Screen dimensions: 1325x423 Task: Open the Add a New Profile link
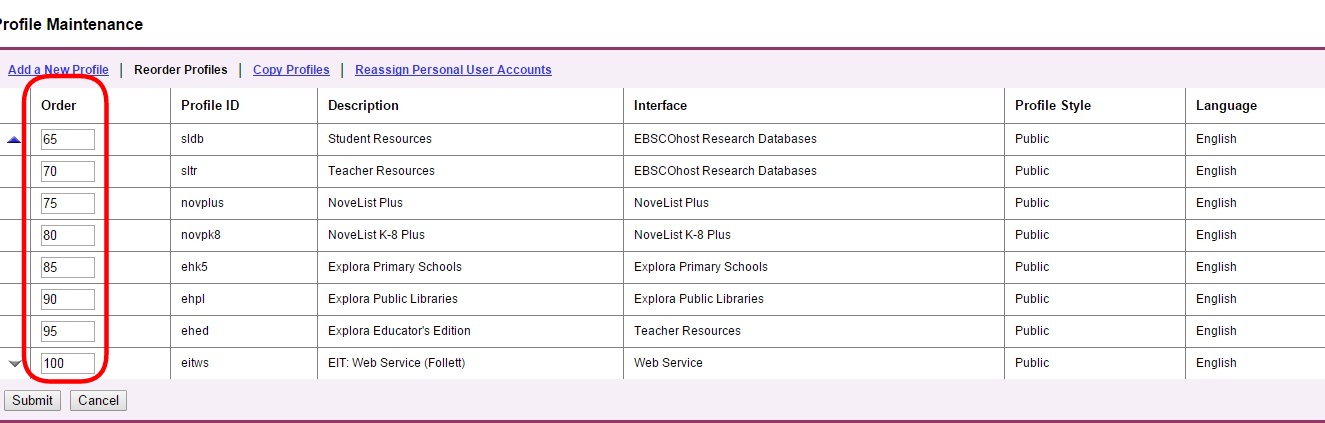[58, 70]
